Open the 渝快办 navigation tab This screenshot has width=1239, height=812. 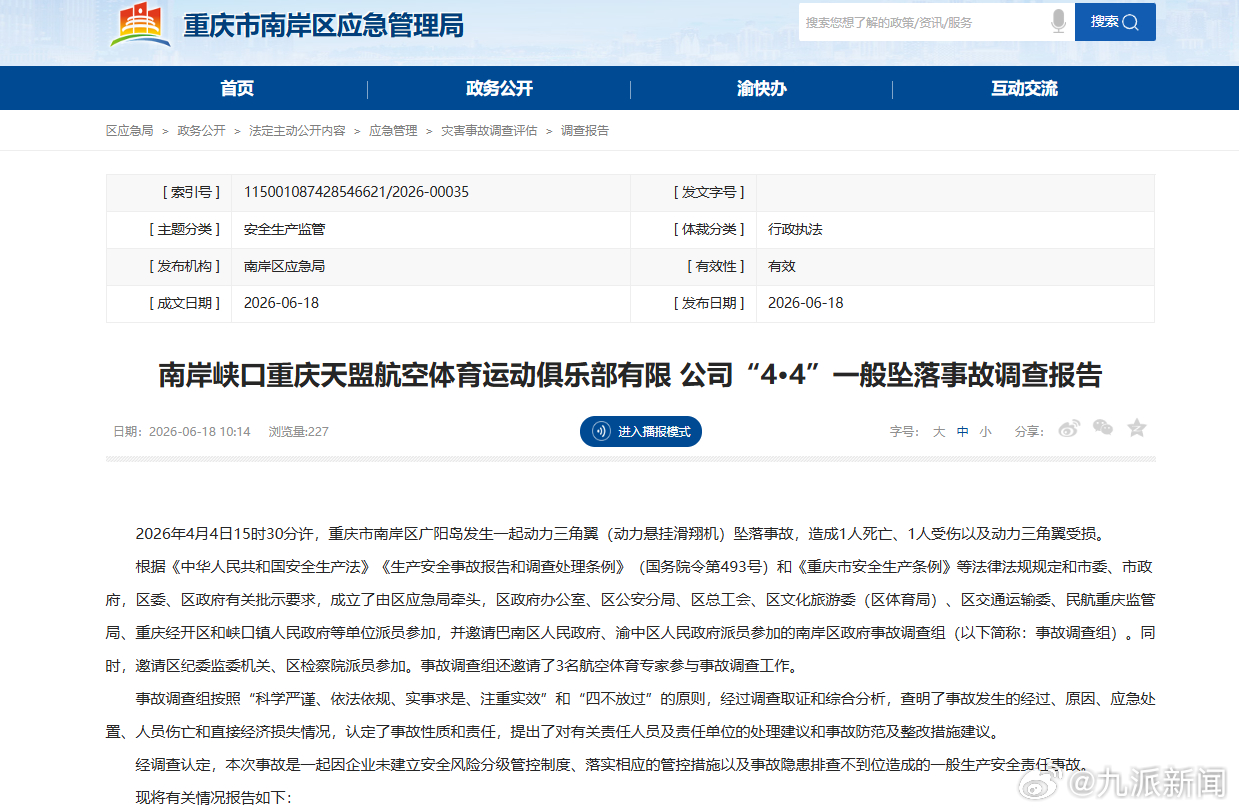tap(761, 88)
